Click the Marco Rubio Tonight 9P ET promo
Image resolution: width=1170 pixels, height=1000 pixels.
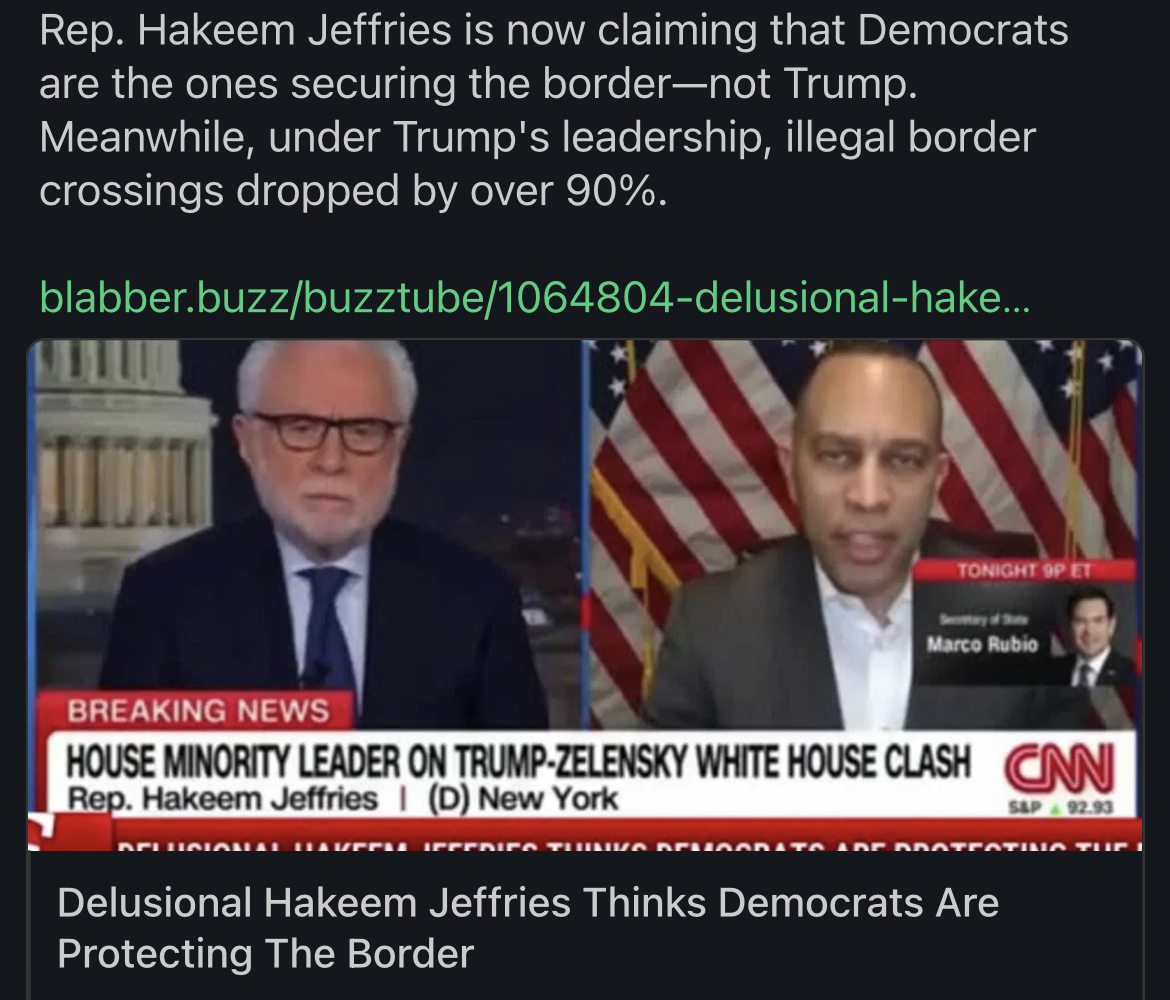pyautogui.click(x=1024, y=622)
